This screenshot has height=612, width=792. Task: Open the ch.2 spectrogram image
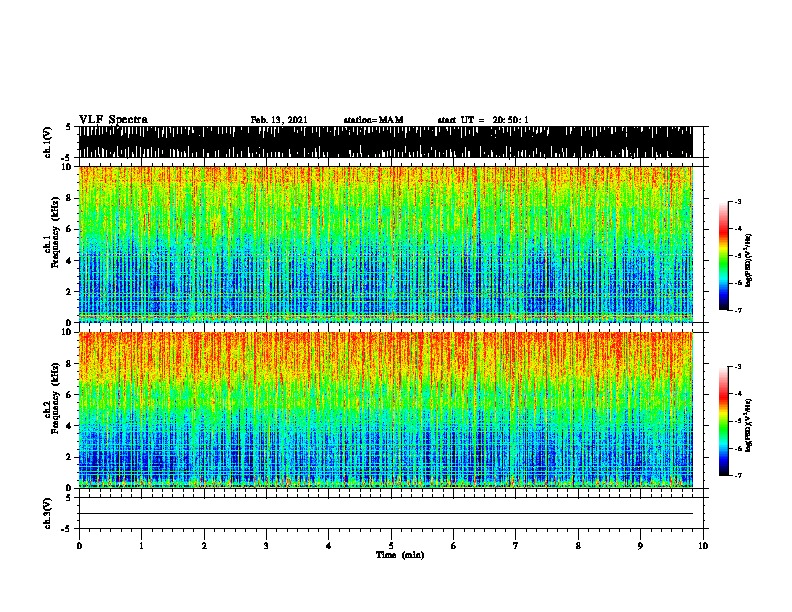pyautogui.click(x=385, y=410)
